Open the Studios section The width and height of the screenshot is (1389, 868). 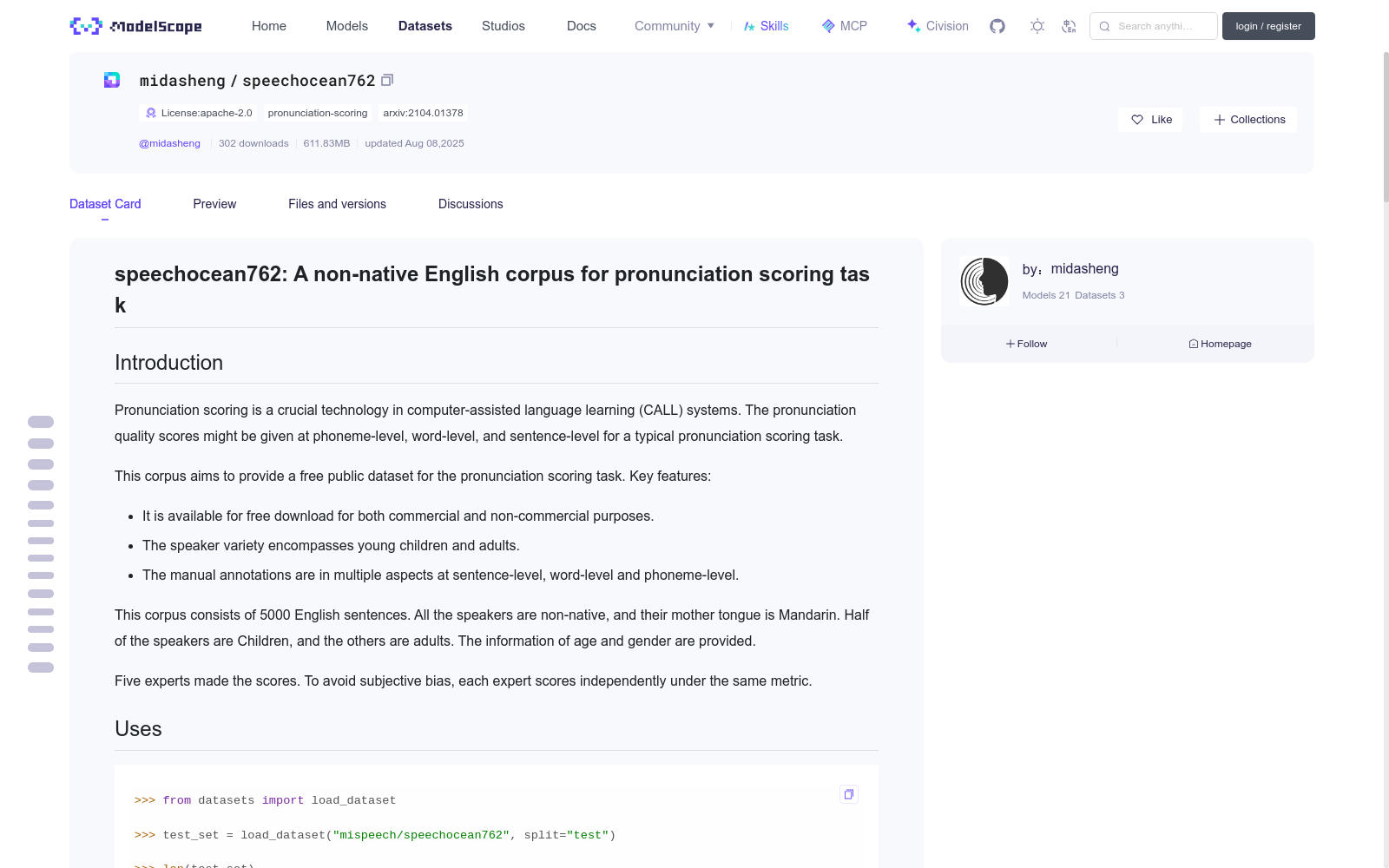(x=504, y=26)
